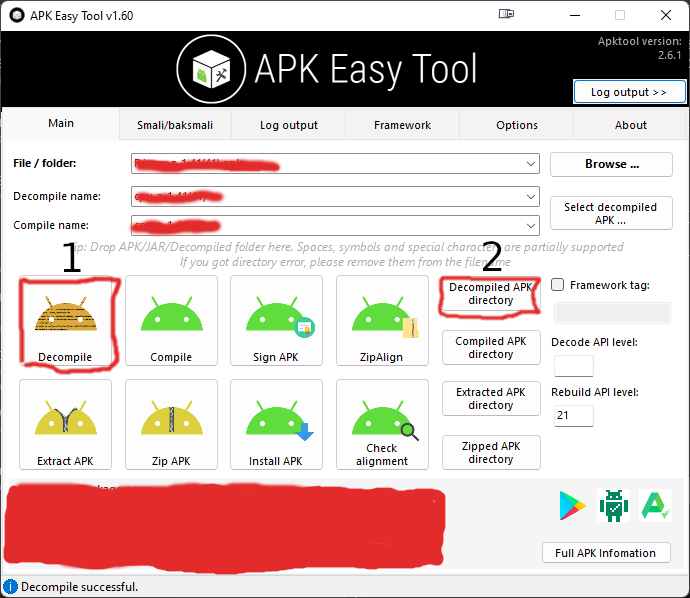Image resolution: width=690 pixels, height=598 pixels.
Task: Run ZipAlign via its android icon
Action: (382, 321)
